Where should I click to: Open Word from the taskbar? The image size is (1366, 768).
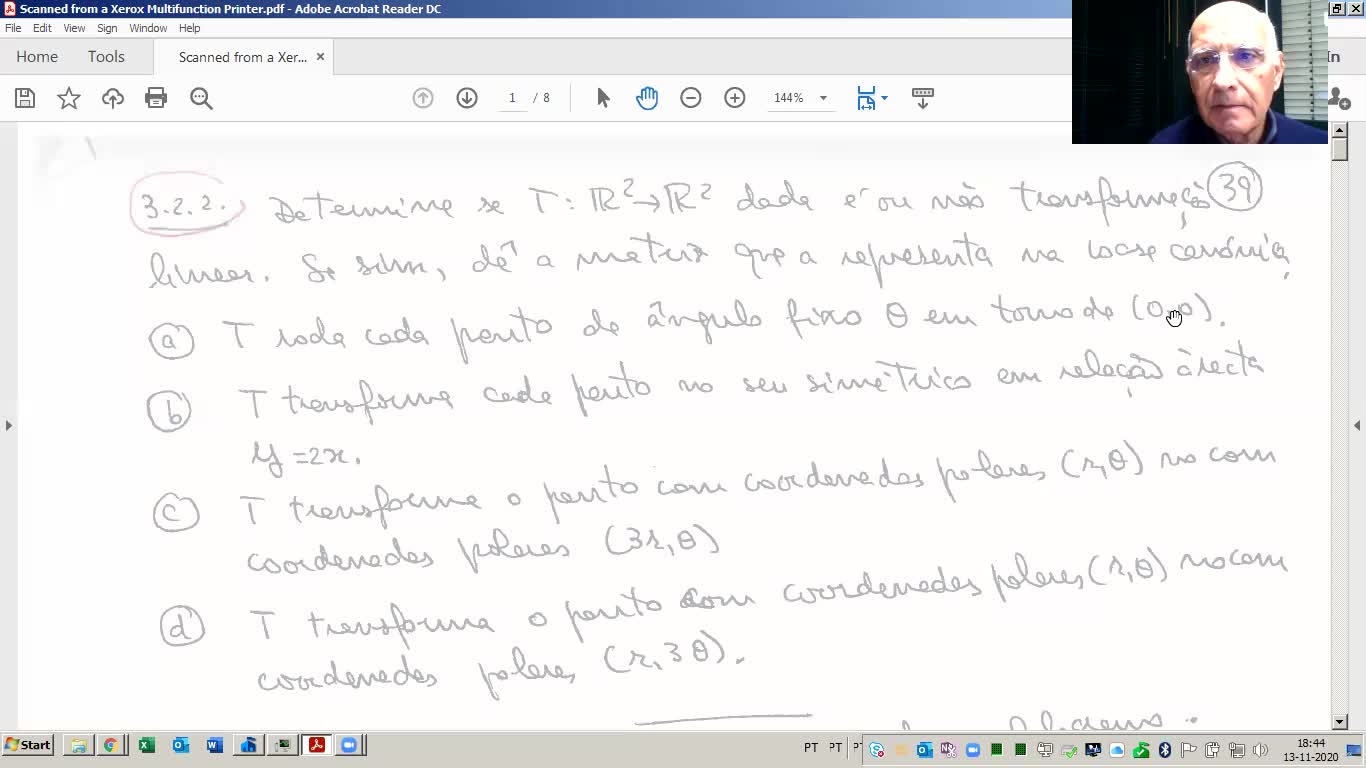[214, 745]
